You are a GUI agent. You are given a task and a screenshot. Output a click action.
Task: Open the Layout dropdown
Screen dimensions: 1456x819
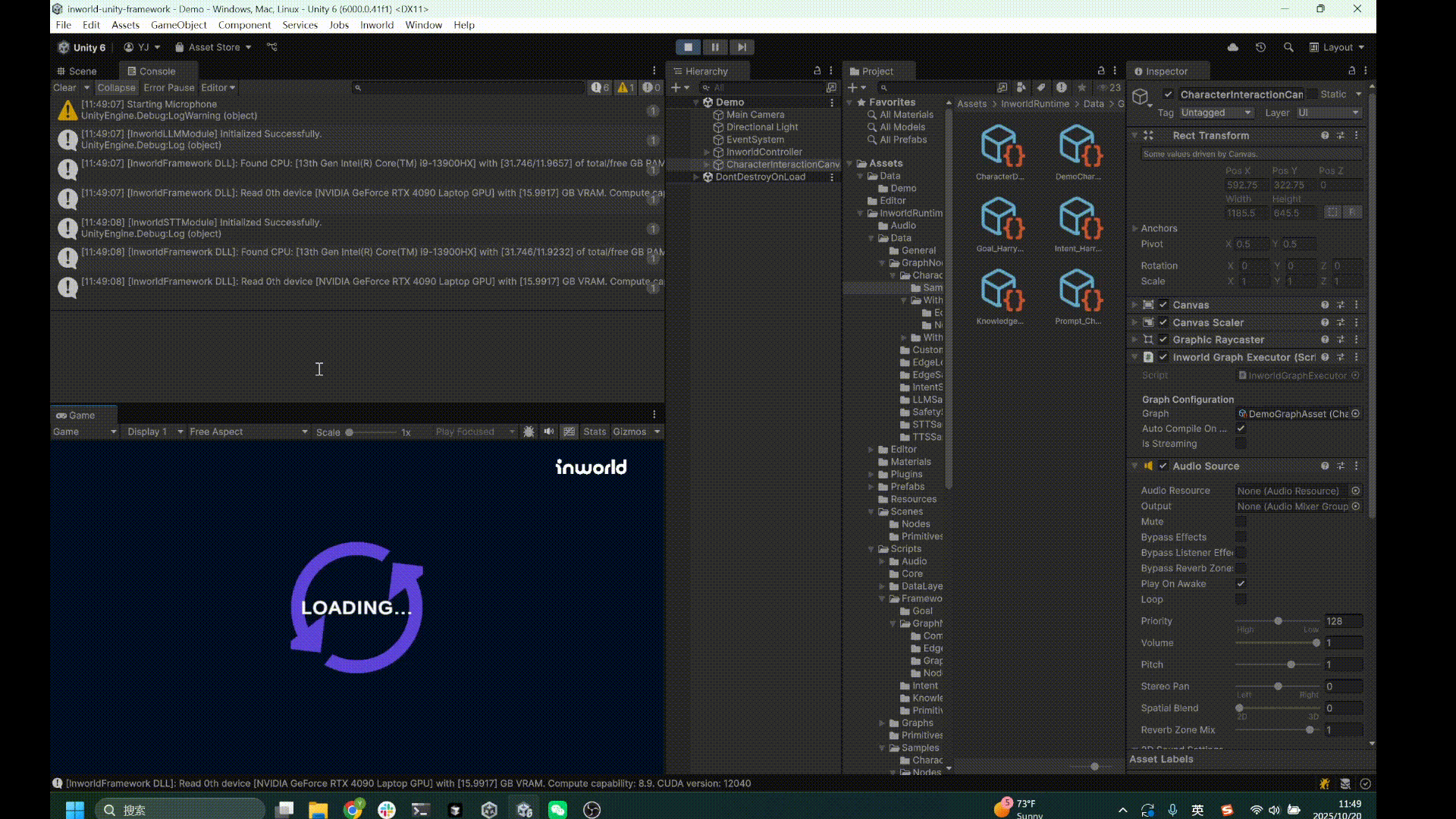pyautogui.click(x=1337, y=47)
